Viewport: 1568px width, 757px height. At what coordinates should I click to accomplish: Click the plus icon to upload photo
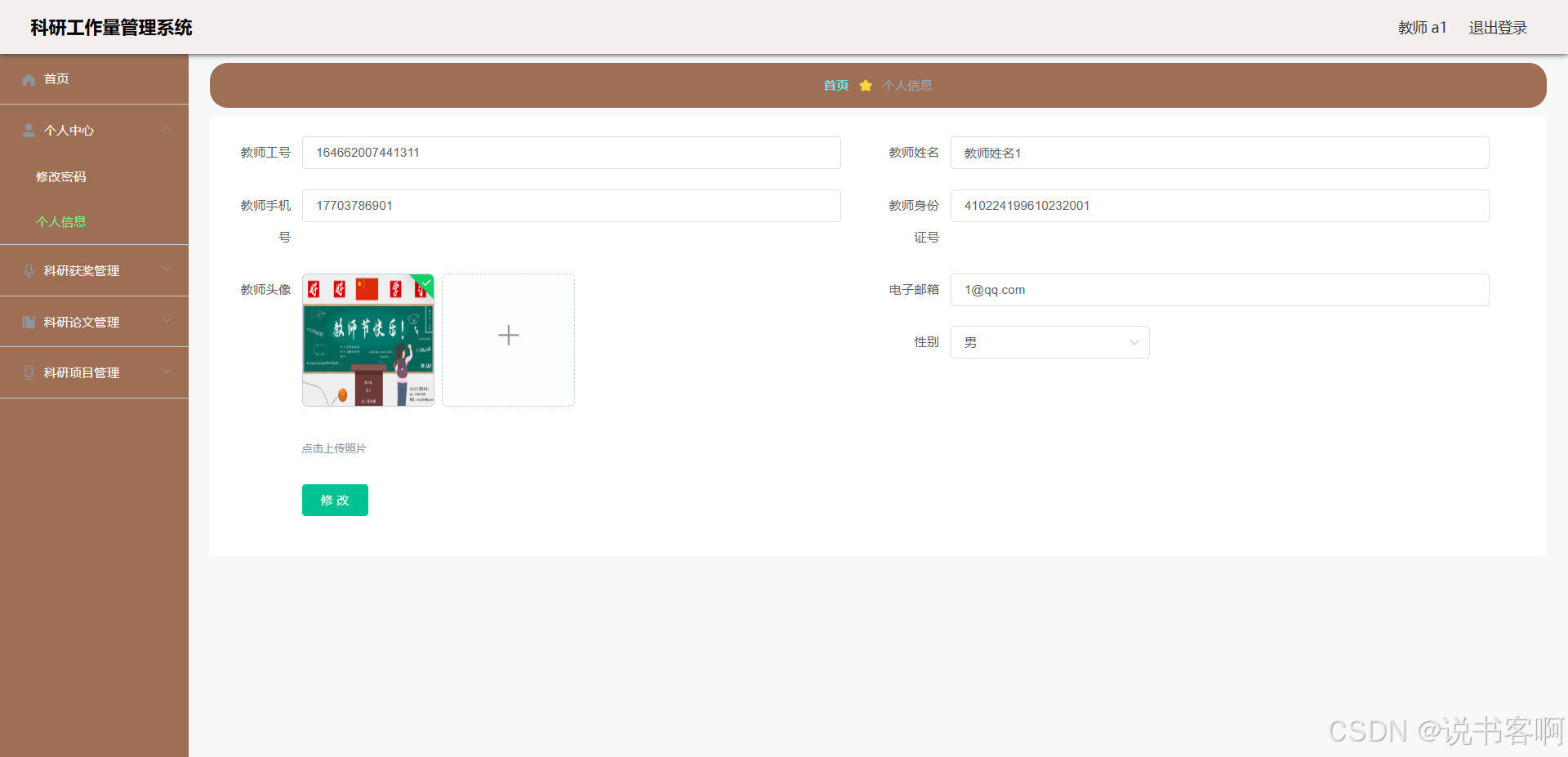click(x=508, y=336)
